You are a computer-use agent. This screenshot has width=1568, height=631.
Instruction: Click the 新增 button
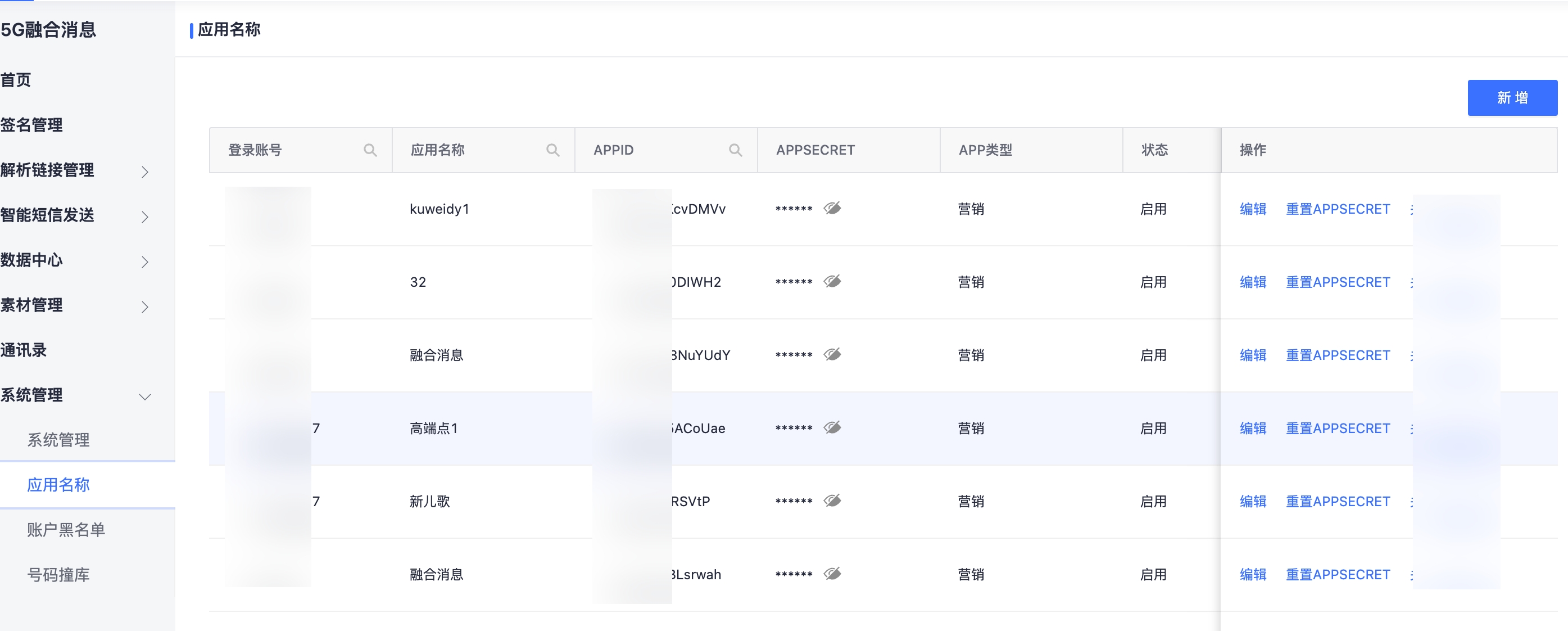pyautogui.click(x=1511, y=97)
